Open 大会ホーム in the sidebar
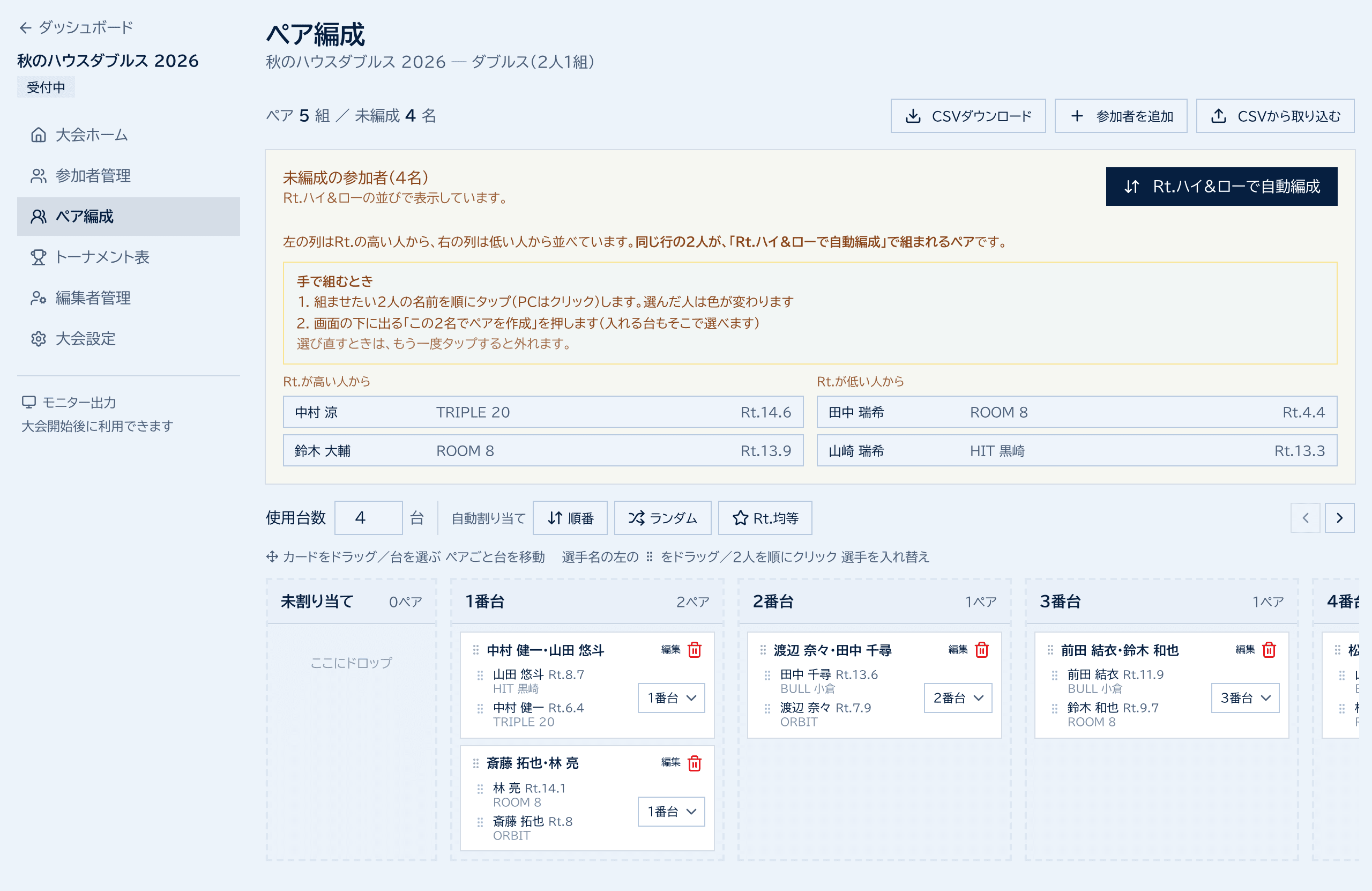Image resolution: width=1372 pixels, height=891 pixels. tap(128, 135)
